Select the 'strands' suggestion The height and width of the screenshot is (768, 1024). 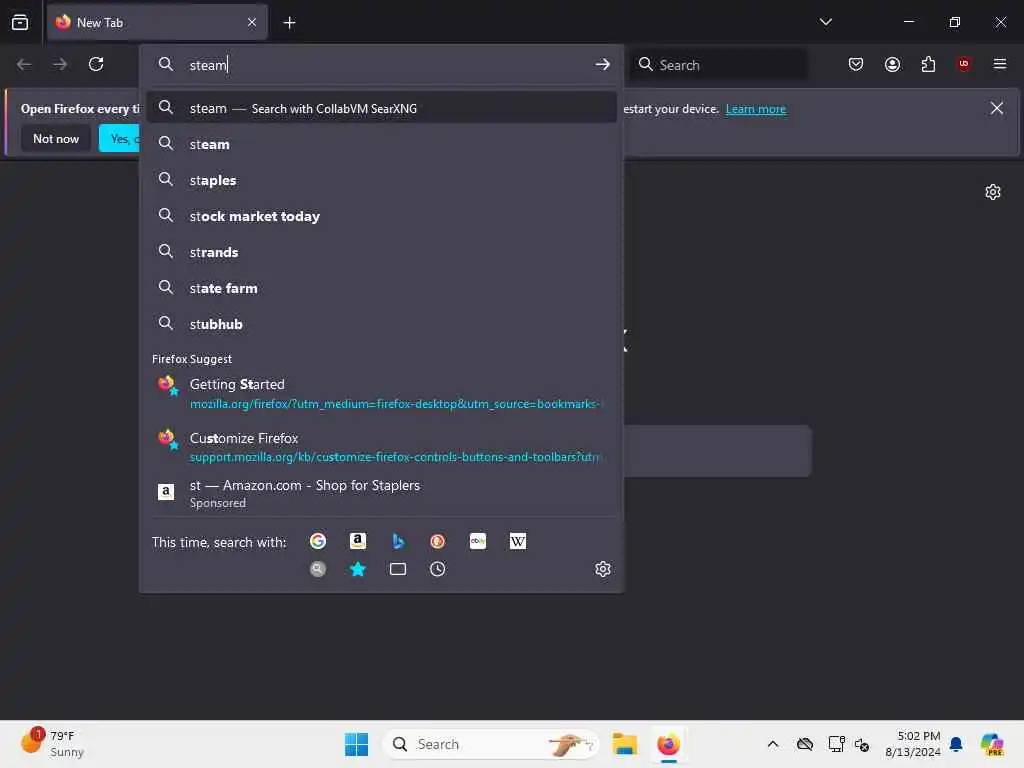point(381,251)
